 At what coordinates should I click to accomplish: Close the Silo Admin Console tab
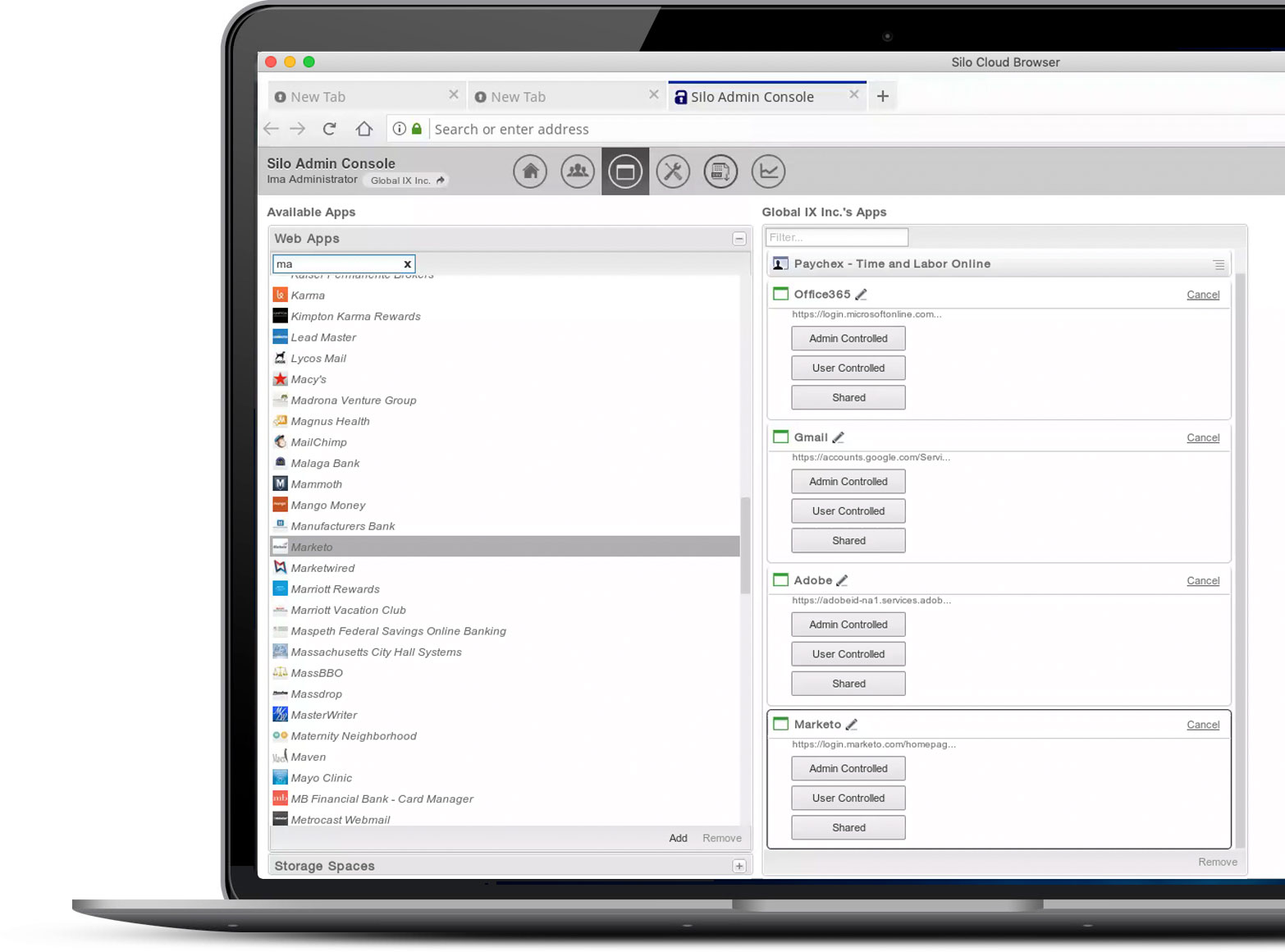[853, 95]
